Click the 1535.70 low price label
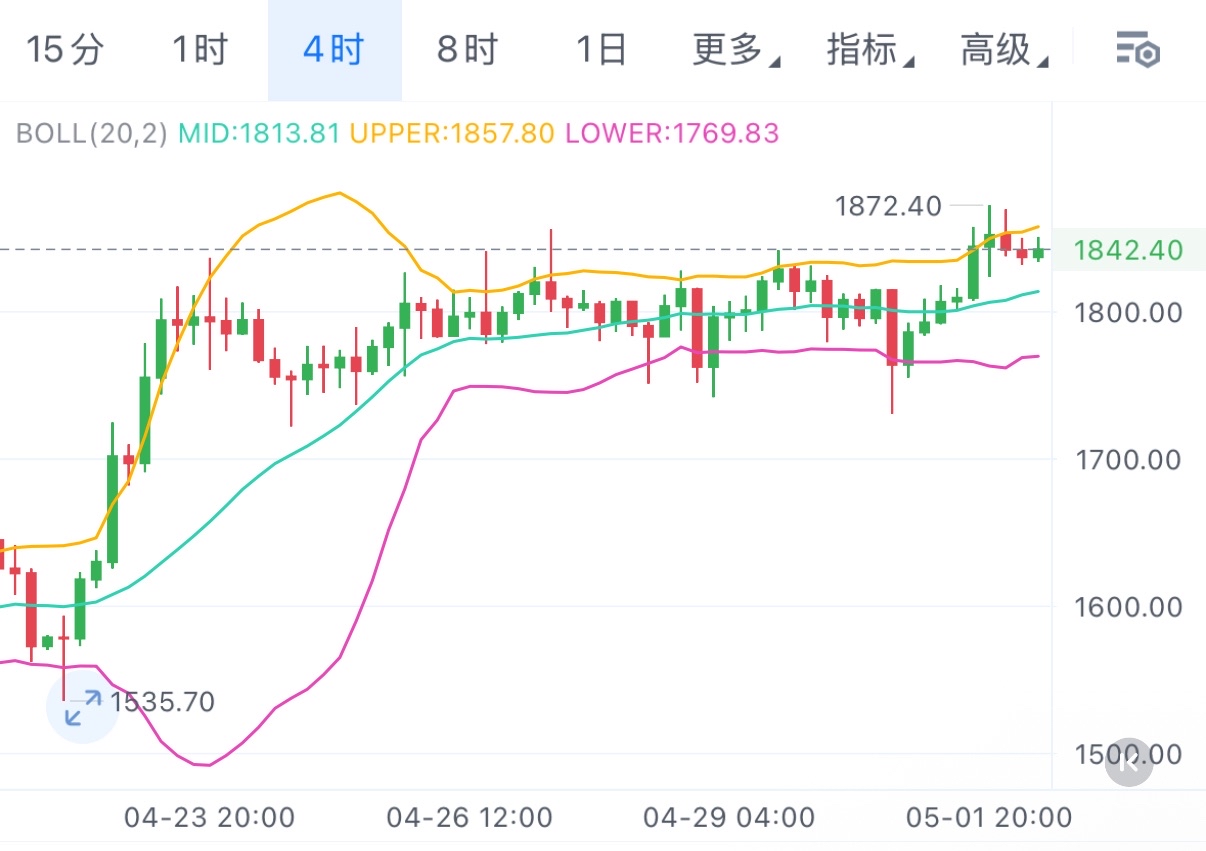1206x851 pixels. 162,702
